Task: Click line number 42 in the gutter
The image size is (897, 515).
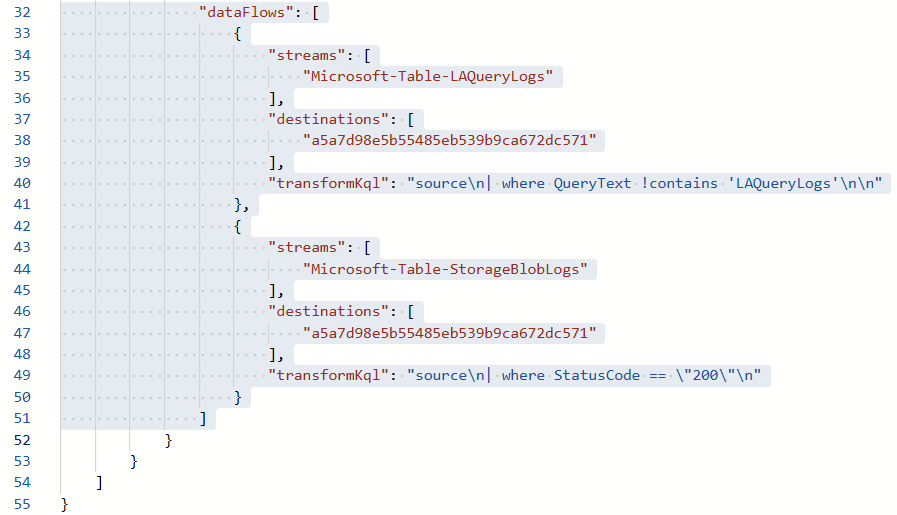Action: pos(21,226)
